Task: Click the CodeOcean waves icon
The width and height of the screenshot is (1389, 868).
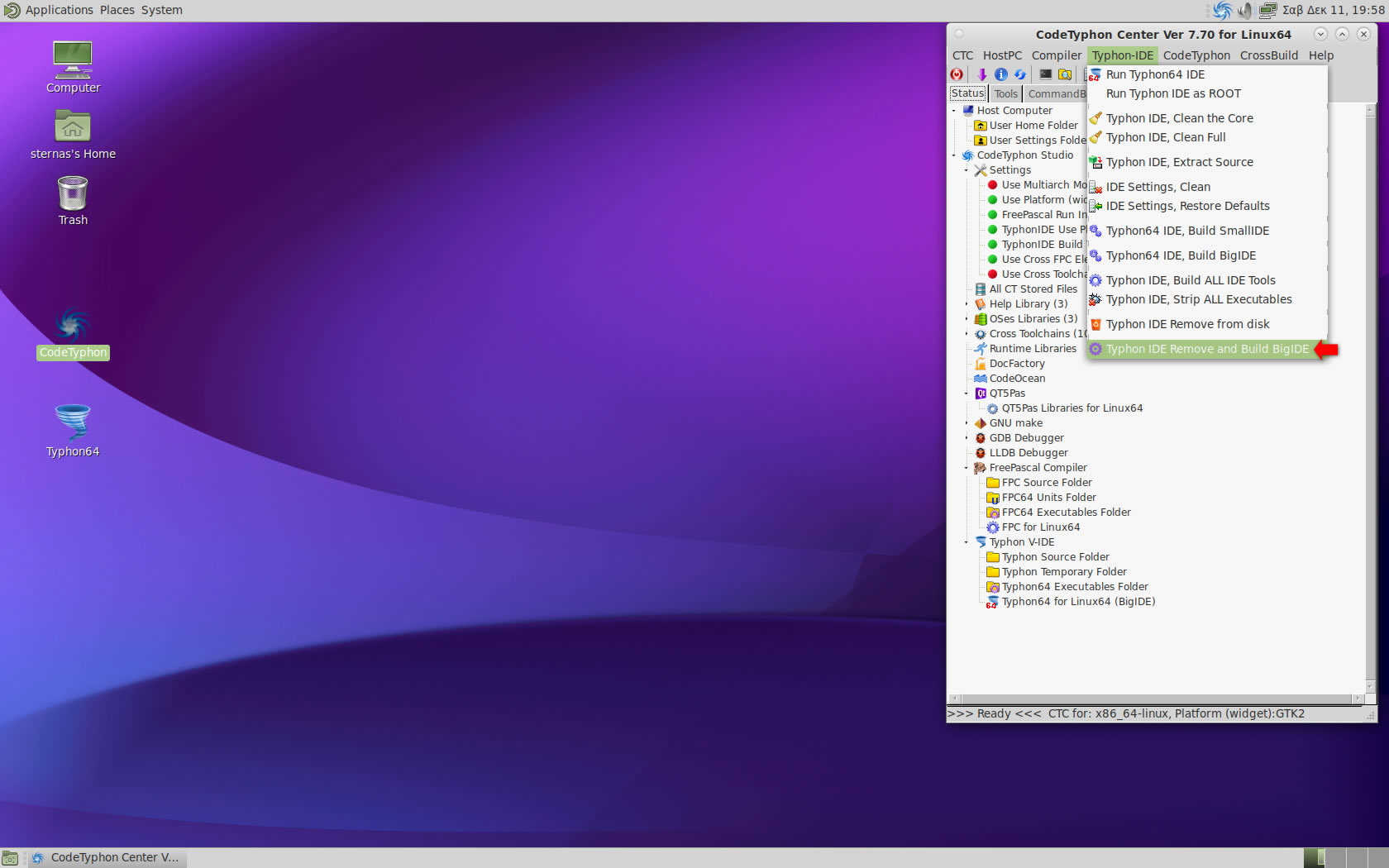Action: [x=981, y=379]
